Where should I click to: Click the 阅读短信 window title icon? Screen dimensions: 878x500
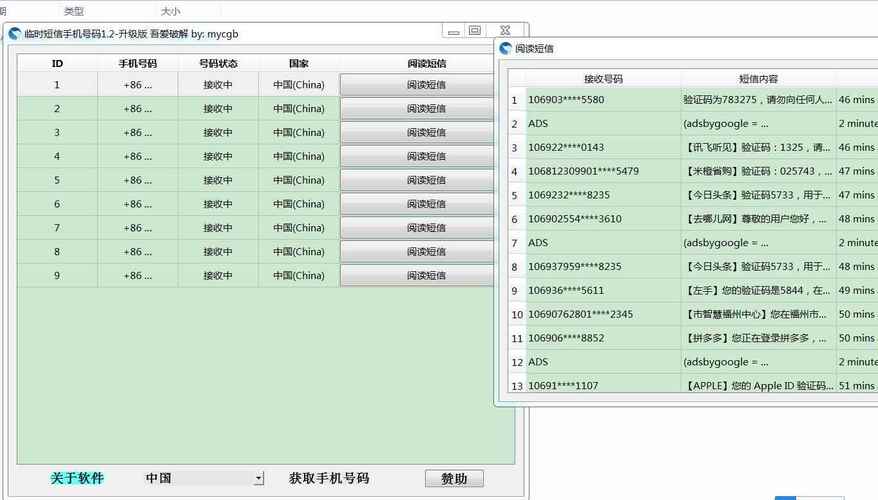[506, 48]
